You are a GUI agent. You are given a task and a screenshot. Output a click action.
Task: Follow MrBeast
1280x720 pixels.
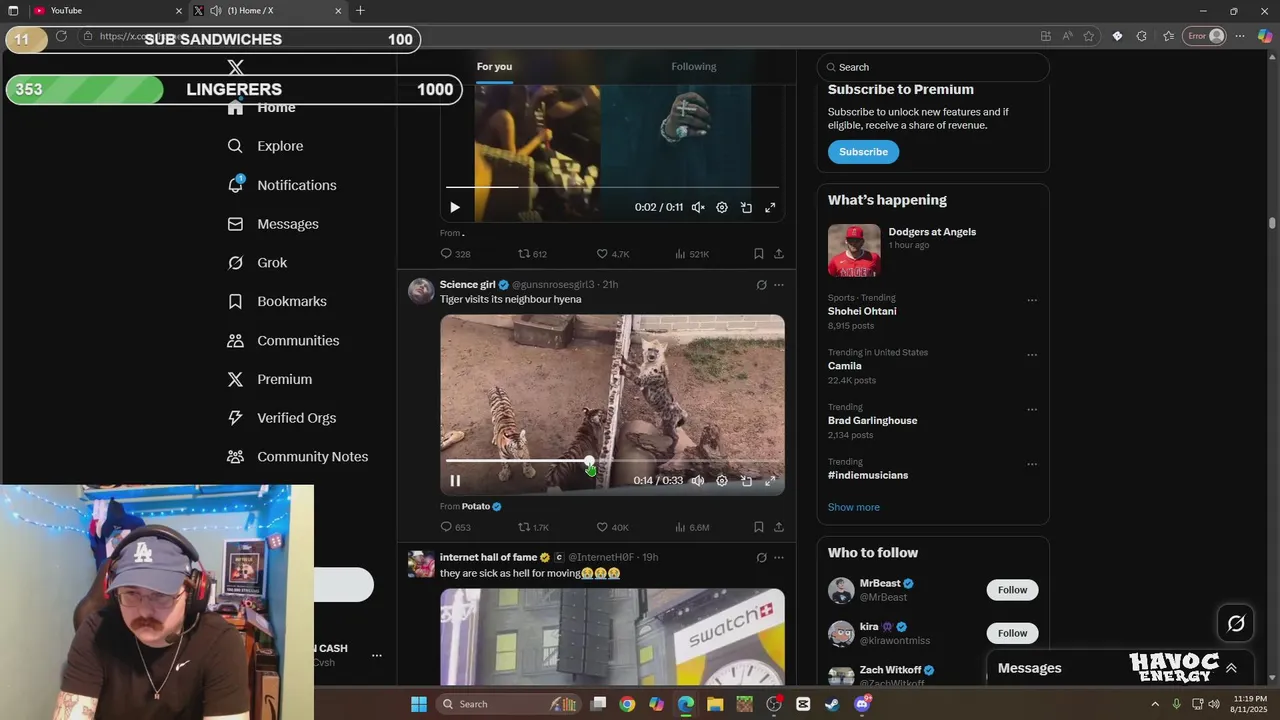coord(1012,590)
